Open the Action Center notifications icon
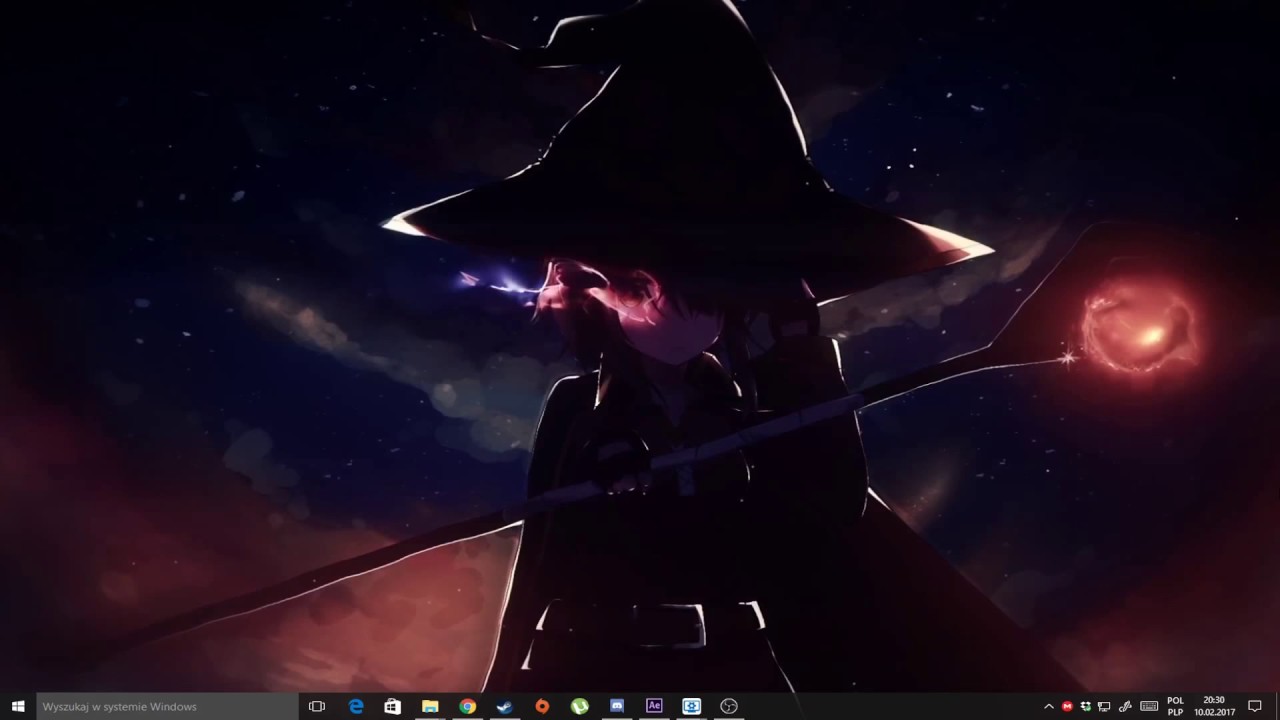This screenshot has height=720, width=1280. (1255, 707)
